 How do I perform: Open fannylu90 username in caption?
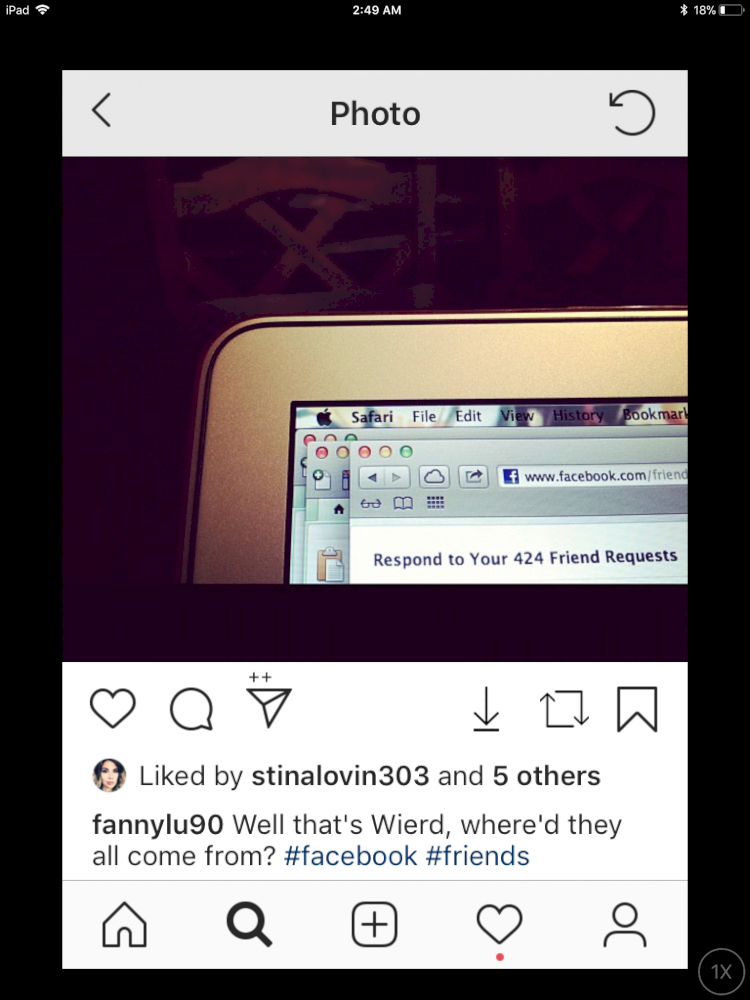pos(158,825)
